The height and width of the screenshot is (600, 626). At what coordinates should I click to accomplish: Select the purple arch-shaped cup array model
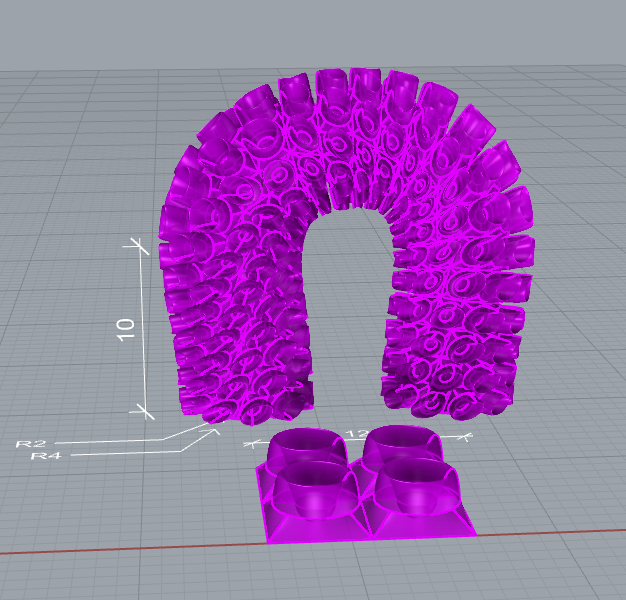click(346, 244)
